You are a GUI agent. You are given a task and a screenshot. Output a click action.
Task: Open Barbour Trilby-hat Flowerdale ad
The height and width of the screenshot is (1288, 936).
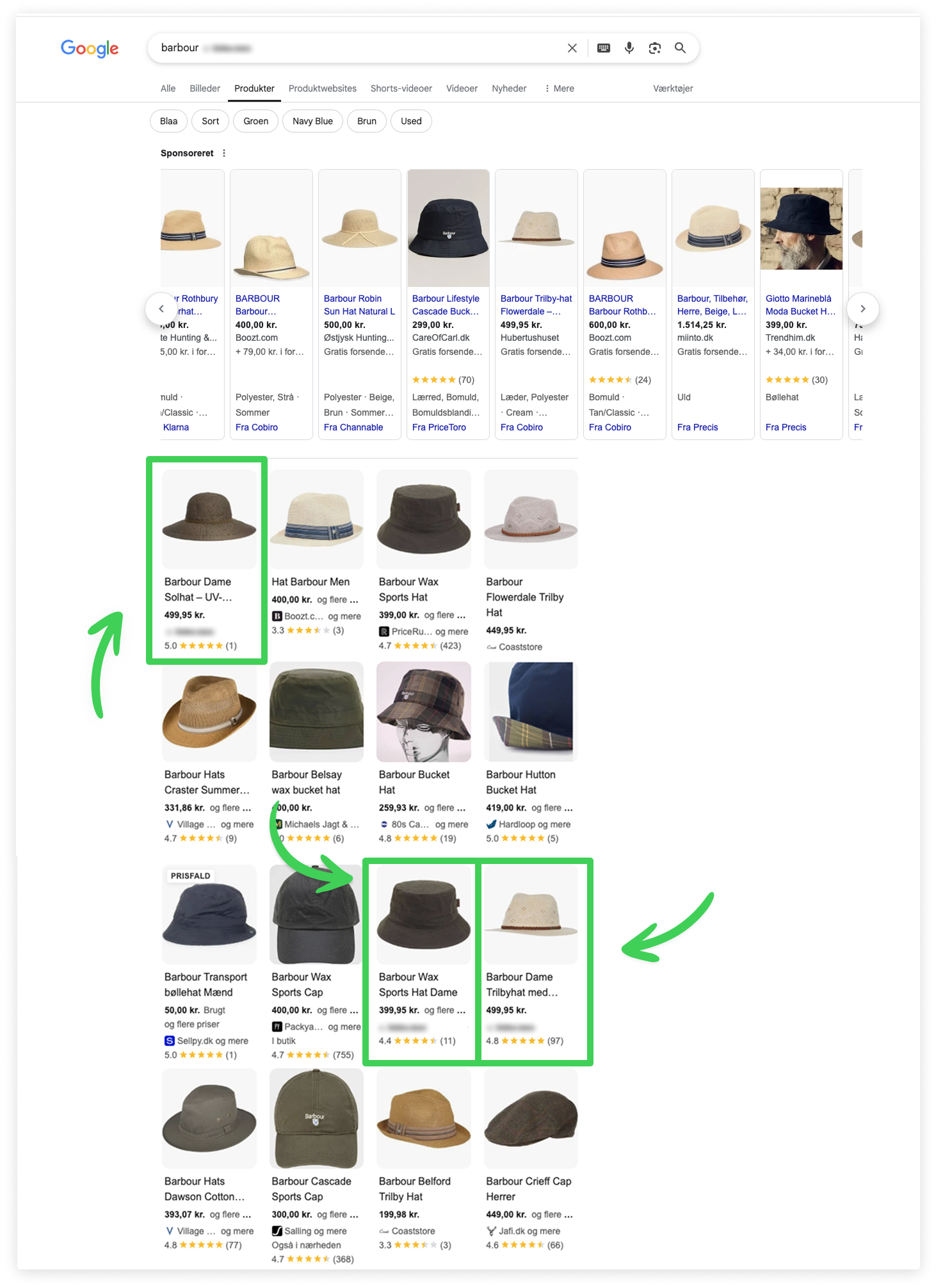click(x=537, y=305)
